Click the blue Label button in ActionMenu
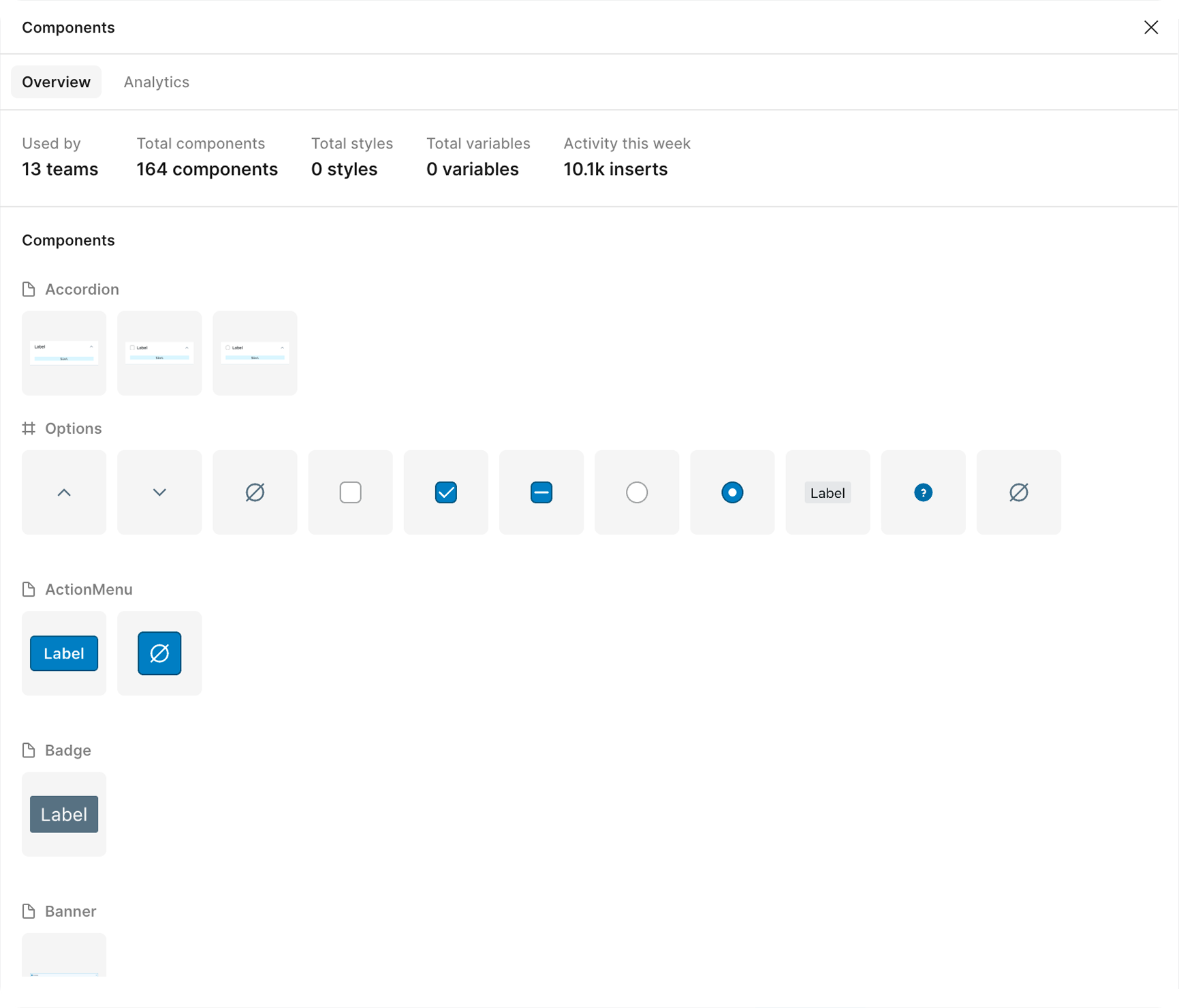The width and height of the screenshot is (1179, 1008). coord(64,653)
